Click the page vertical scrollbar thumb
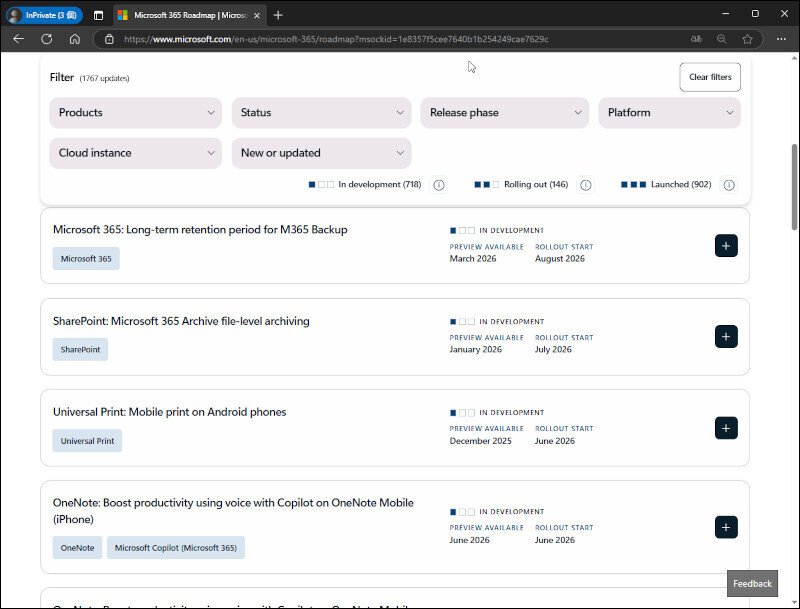Screen dimensions: 800x609 coord(794,187)
